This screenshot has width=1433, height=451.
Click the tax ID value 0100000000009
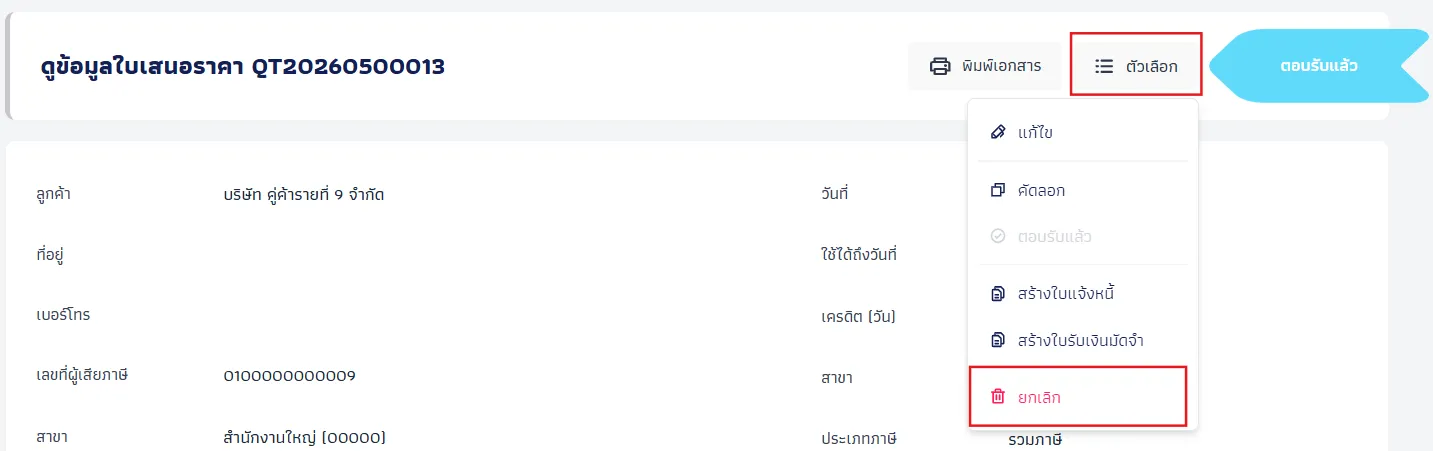(289, 376)
